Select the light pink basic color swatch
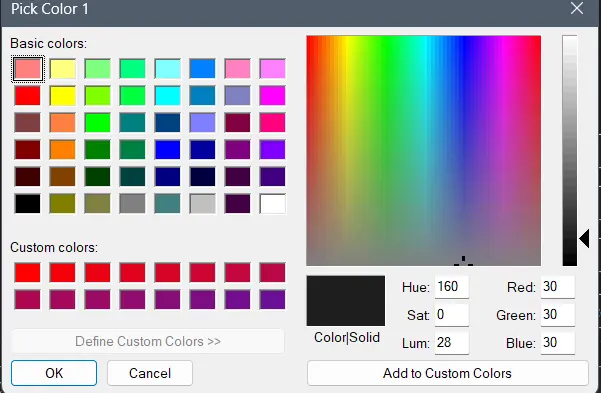Screen dimensions: 601x393 238,69
